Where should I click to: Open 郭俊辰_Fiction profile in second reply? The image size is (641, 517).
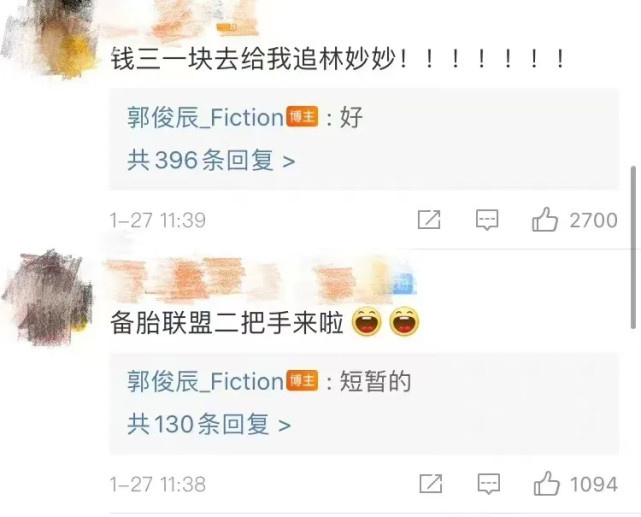click(x=205, y=382)
